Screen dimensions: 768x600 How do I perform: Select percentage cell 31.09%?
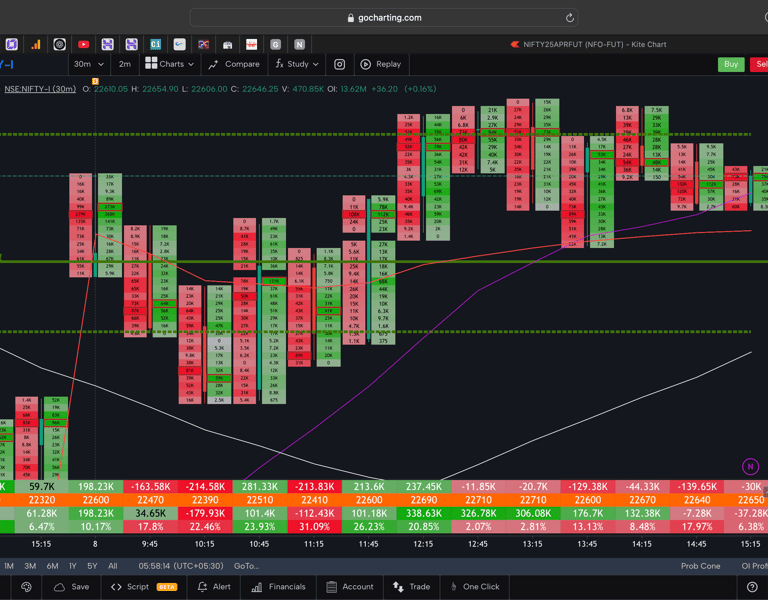point(314,527)
